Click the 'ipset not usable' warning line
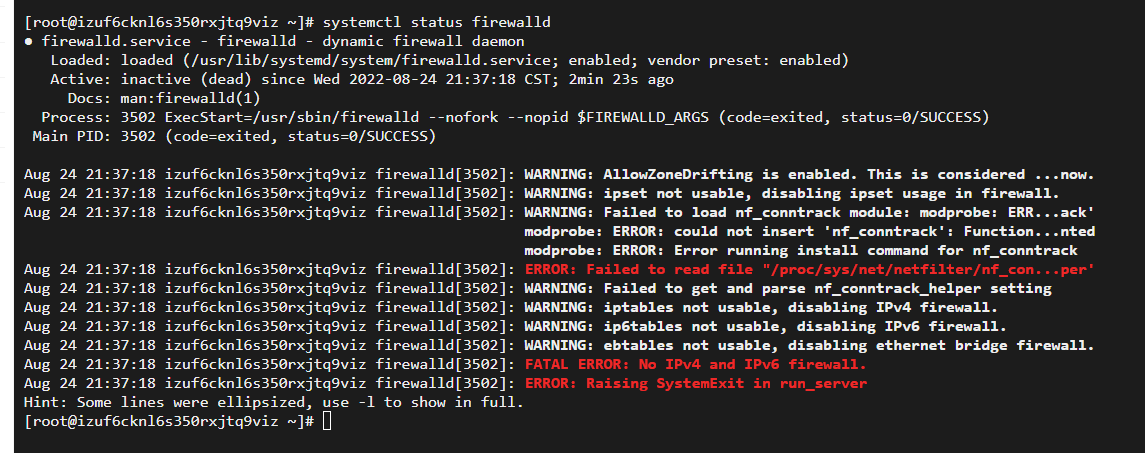Screen dimensions: 1145x453 point(792,194)
